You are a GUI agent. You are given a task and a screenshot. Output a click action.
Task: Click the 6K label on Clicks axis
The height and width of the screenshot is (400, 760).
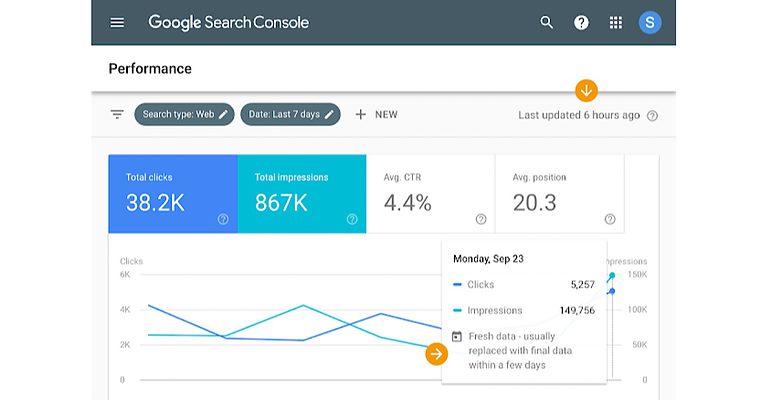[x=125, y=274]
